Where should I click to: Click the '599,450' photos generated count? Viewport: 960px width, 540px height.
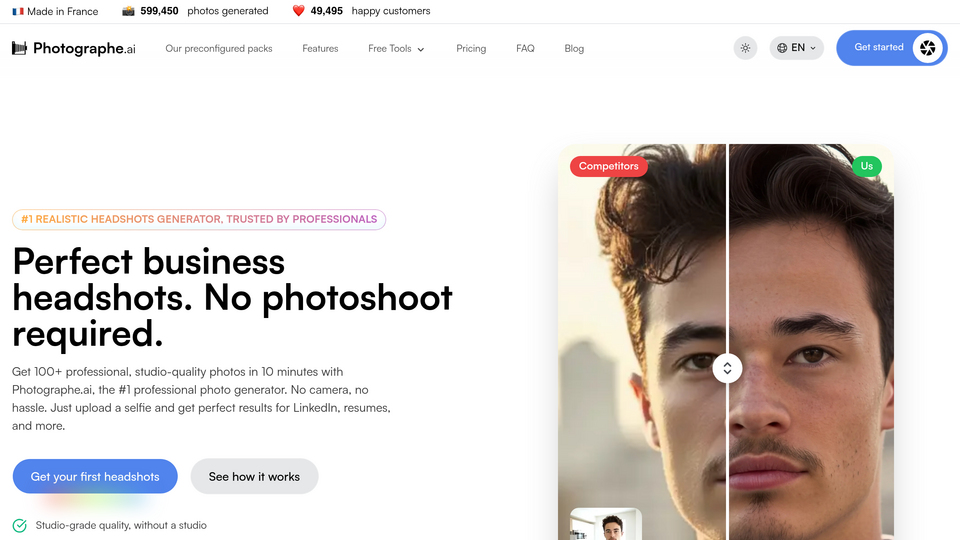coord(159,11)
